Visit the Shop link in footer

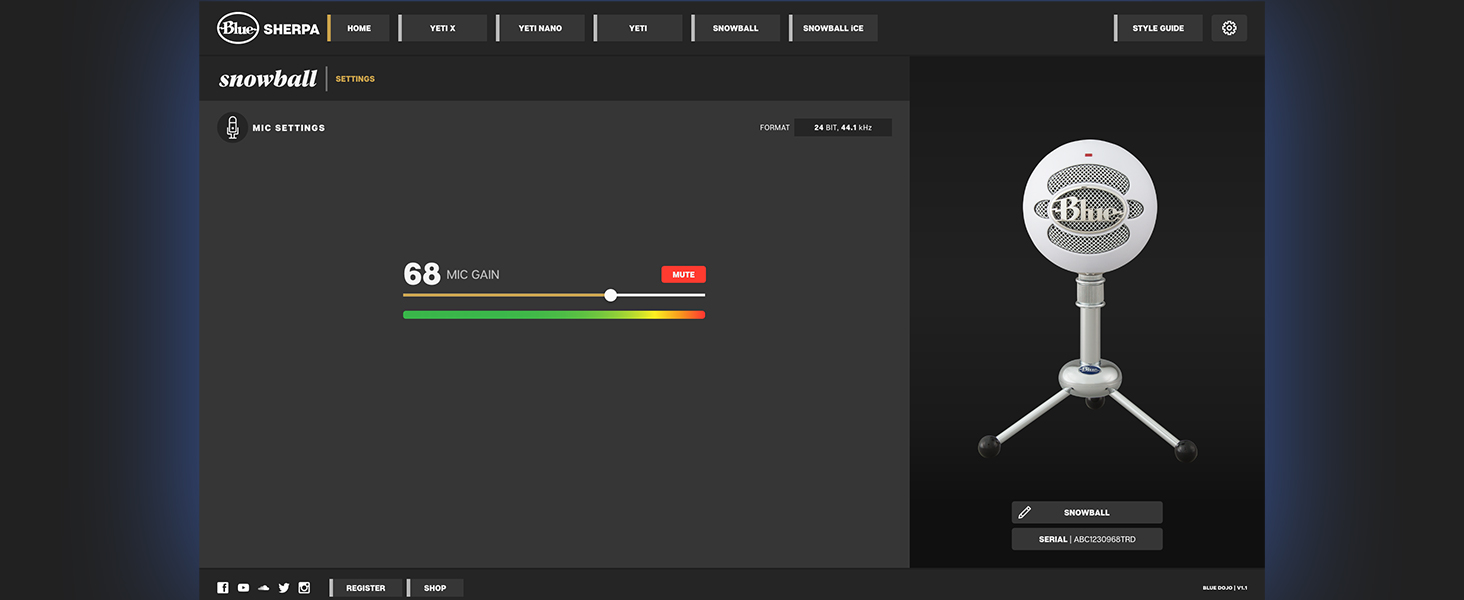(435, 588)
